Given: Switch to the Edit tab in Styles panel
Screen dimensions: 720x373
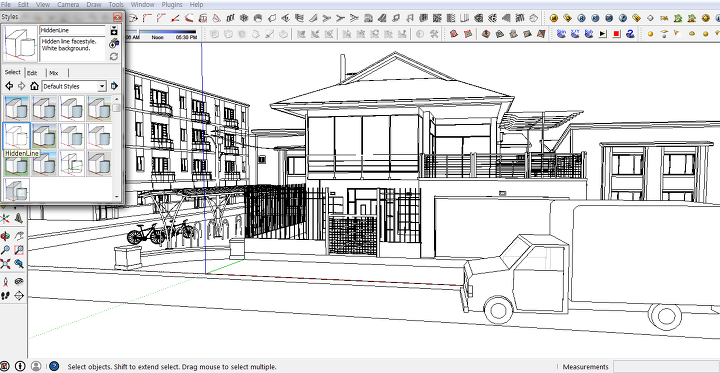Looking at the screenshot, I should pos(32,73).
